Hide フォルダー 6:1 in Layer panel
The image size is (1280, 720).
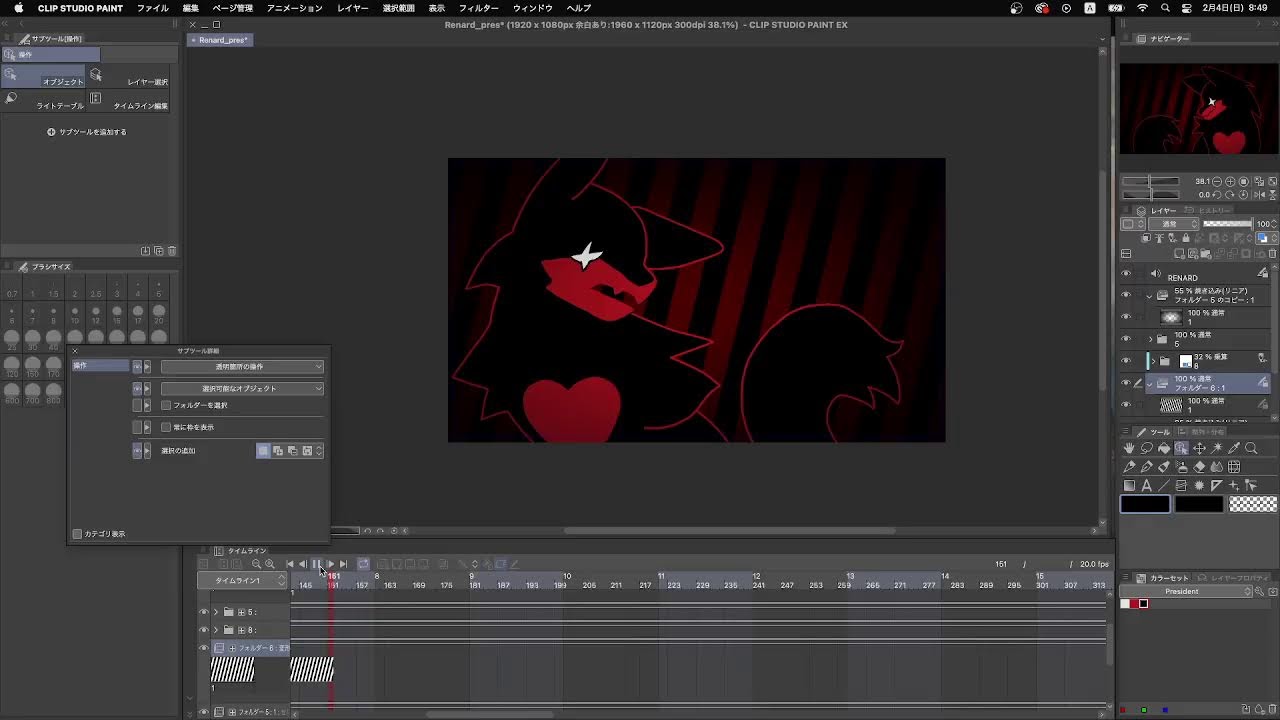[1126, 383]
